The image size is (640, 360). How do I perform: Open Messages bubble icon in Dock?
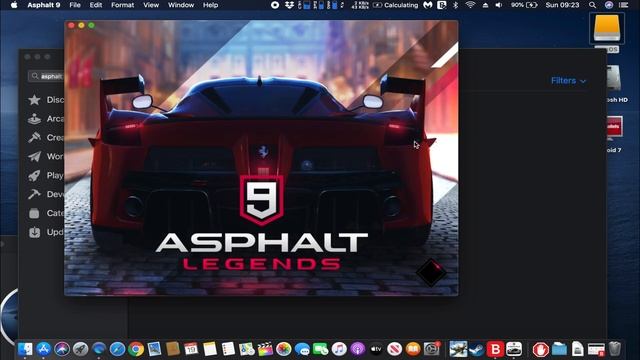(x=302, y=349)
